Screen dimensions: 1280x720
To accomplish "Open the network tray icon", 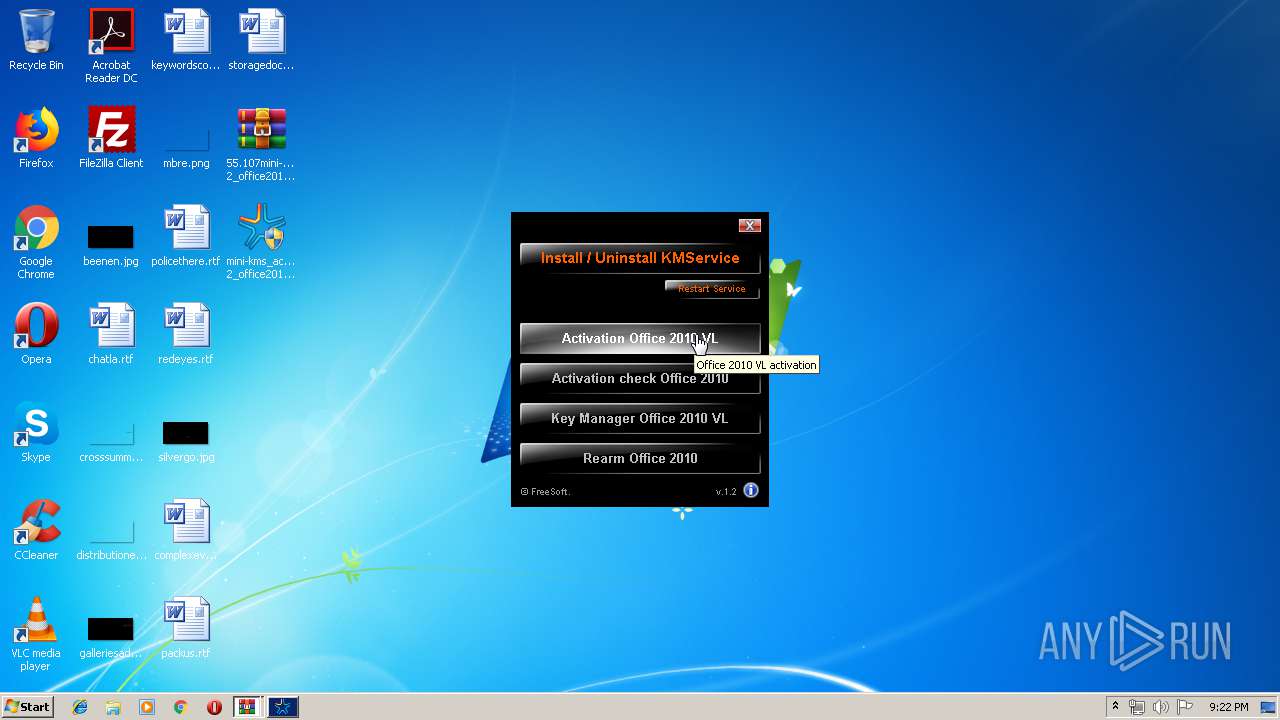I will 1137,707.
